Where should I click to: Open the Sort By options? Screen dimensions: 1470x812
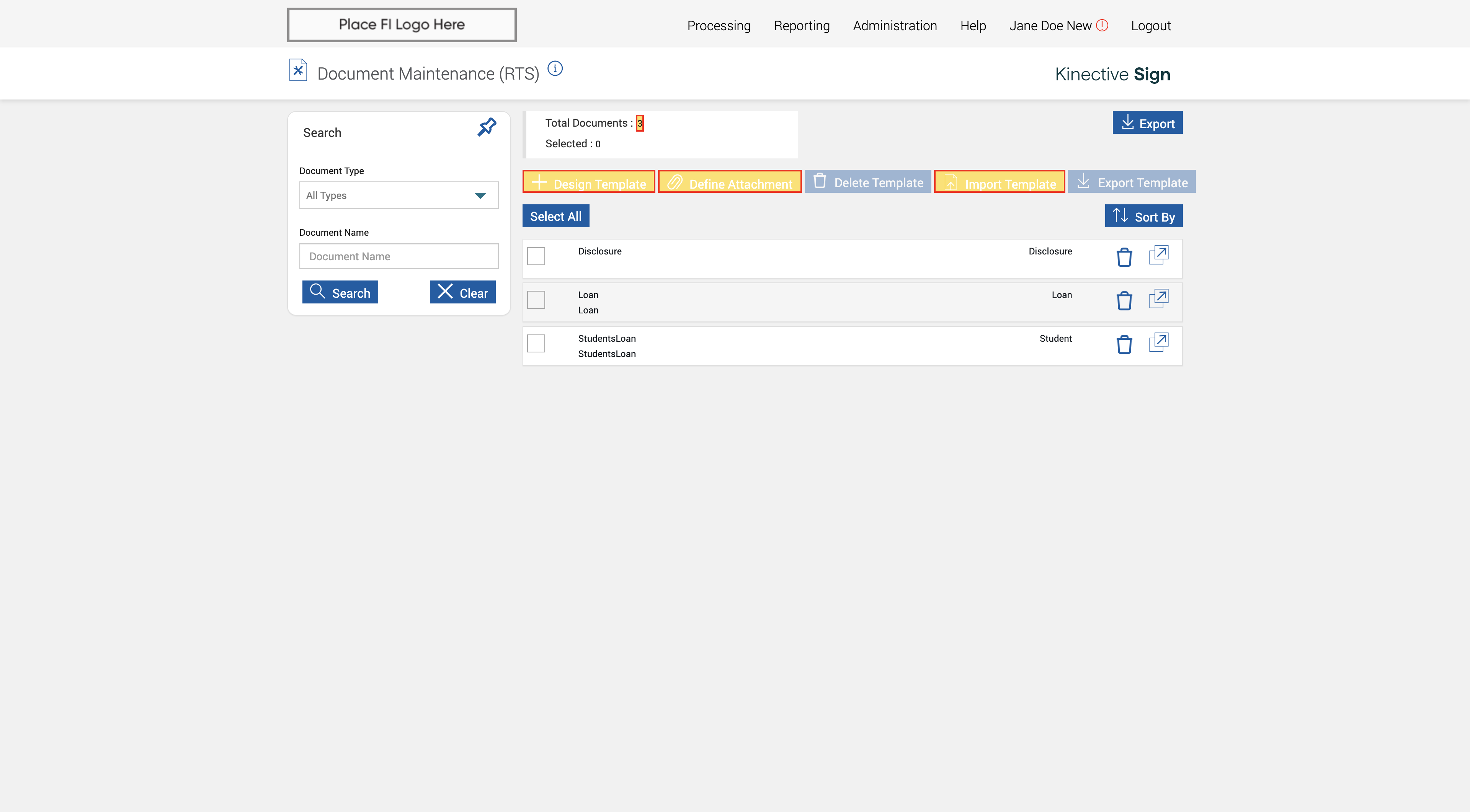click(1143, 216)
